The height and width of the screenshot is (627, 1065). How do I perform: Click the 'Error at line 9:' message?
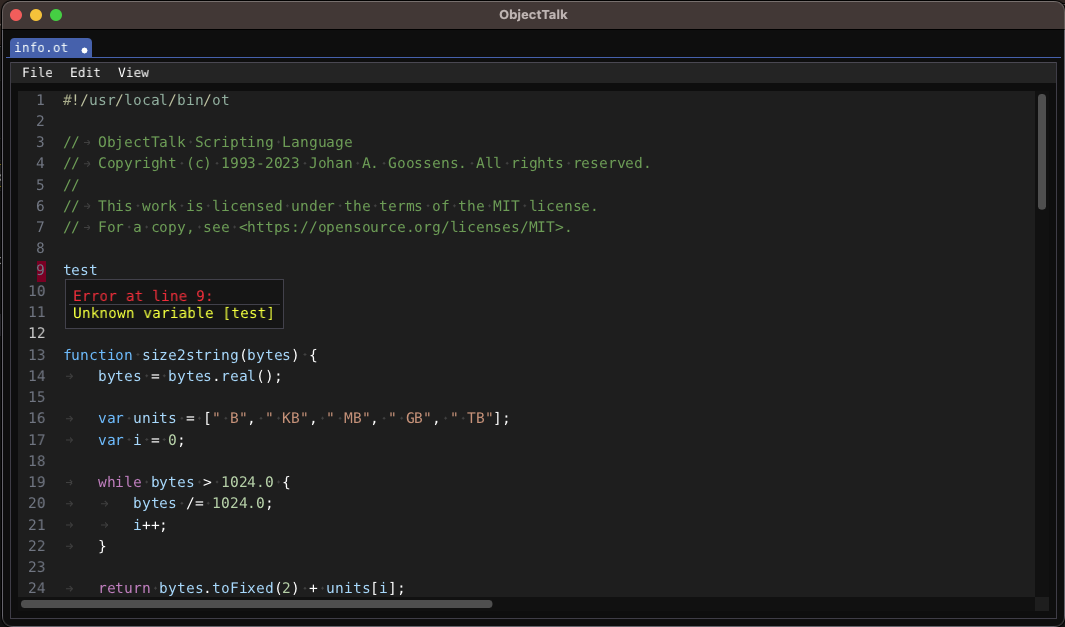pyautogui.click(x=143, y=296)
